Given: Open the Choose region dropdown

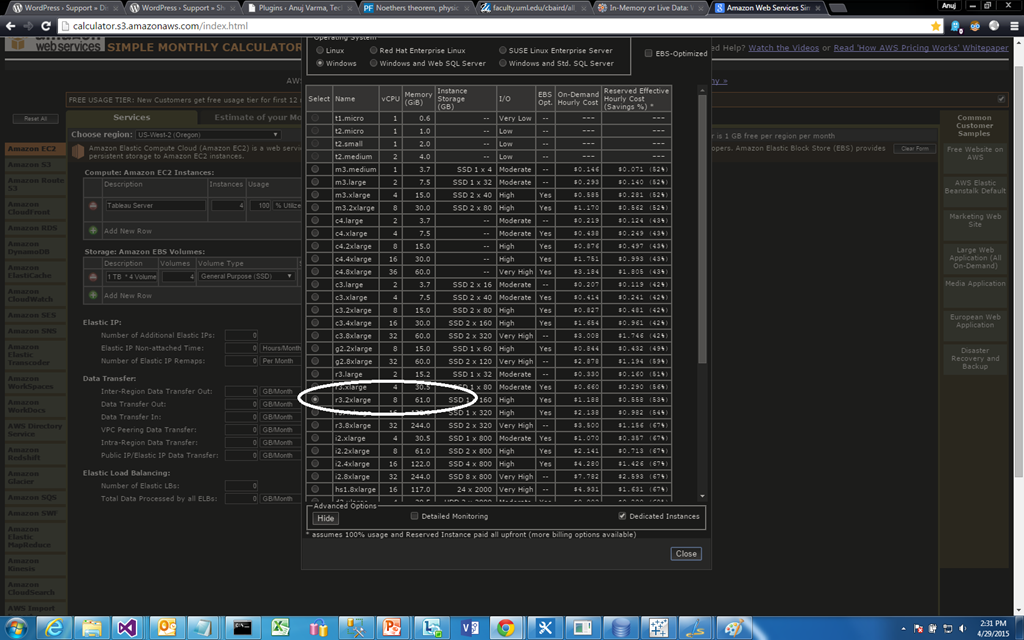Looking at the screenshot, I should pos(208,135).
